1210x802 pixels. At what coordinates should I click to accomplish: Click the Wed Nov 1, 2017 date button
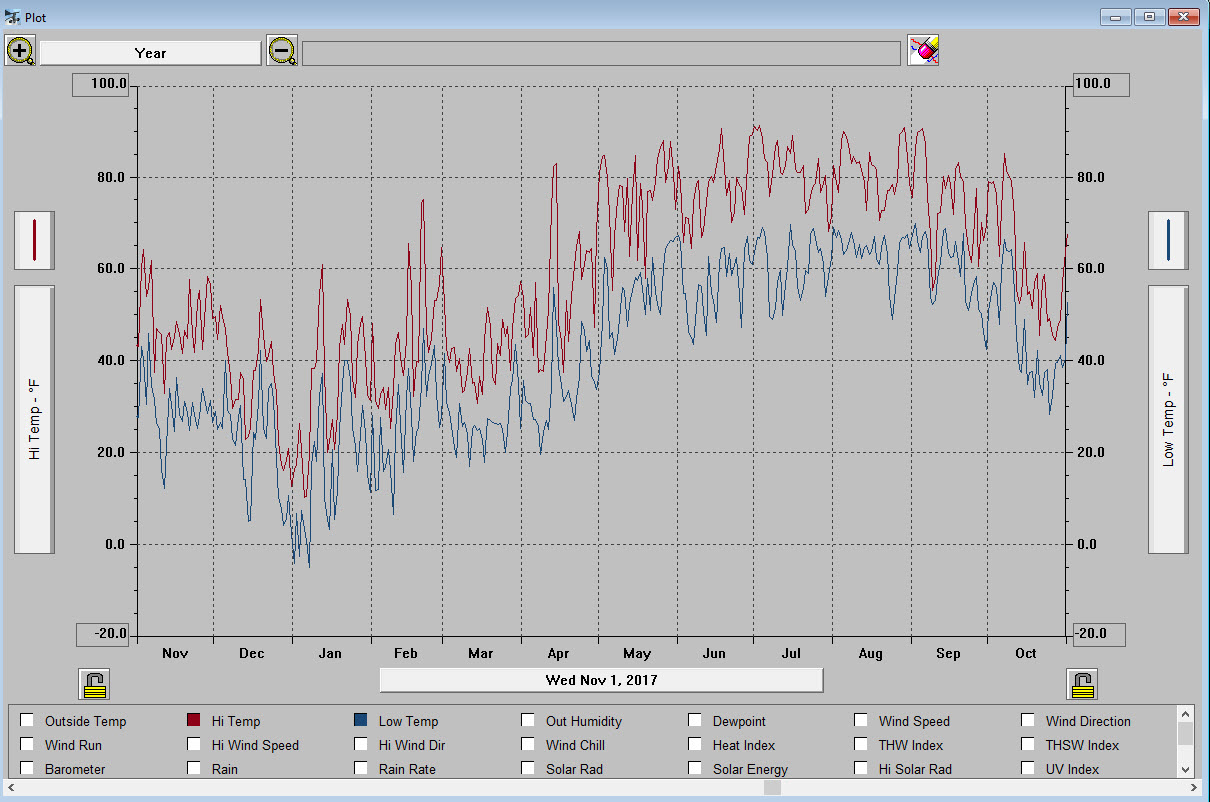click(x=601, y=680)
